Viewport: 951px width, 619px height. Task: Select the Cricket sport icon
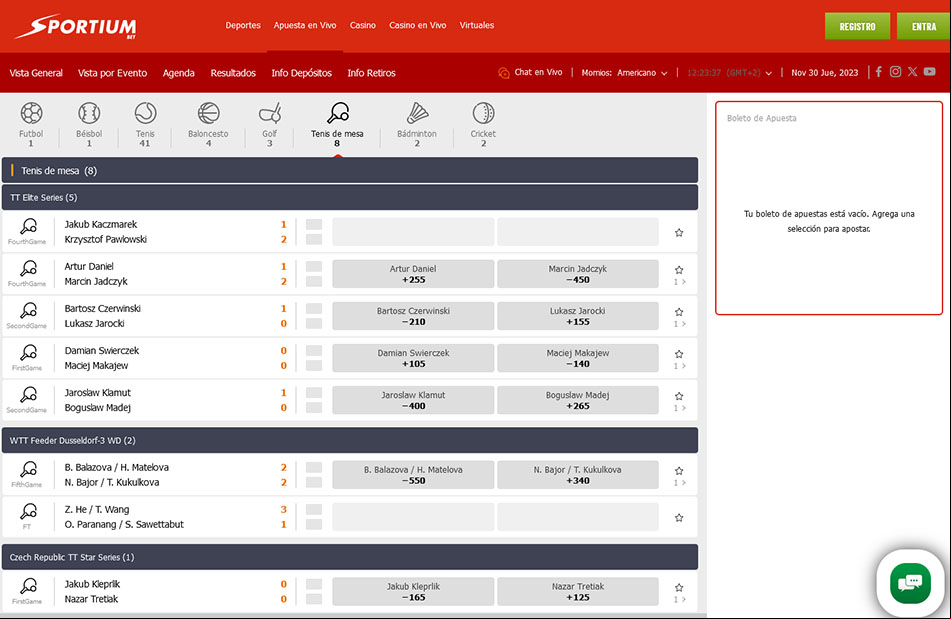click(x=483, y=113)
